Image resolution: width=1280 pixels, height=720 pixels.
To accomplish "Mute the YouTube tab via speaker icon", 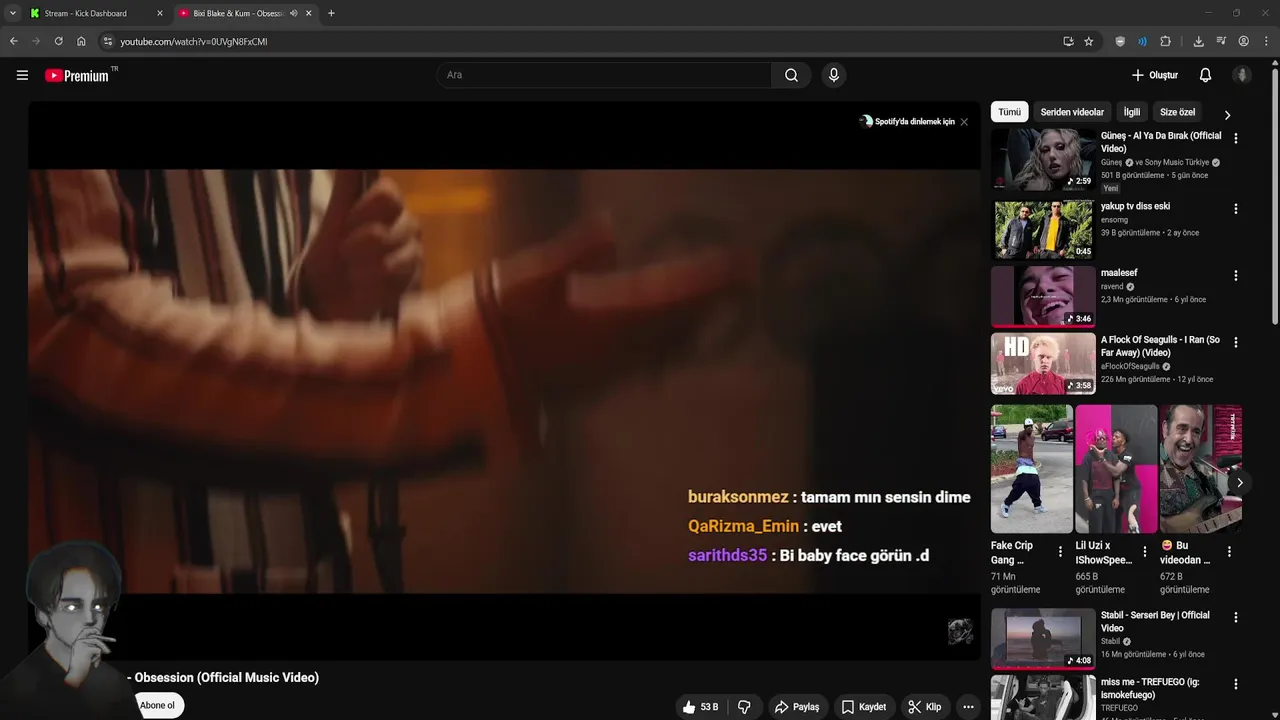I will click(293, 13).
